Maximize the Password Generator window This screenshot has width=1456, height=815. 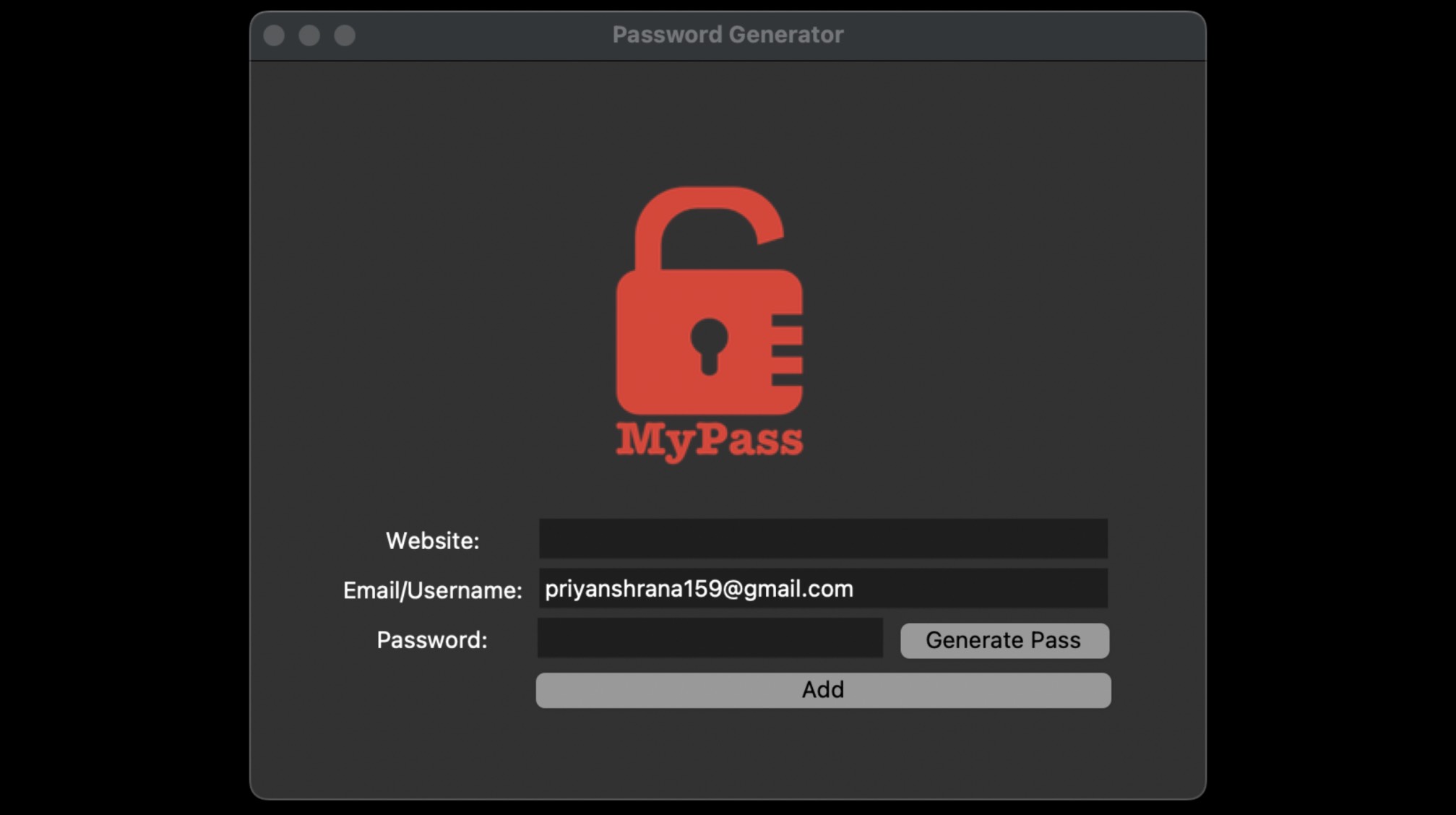click(x=345, y=35)
